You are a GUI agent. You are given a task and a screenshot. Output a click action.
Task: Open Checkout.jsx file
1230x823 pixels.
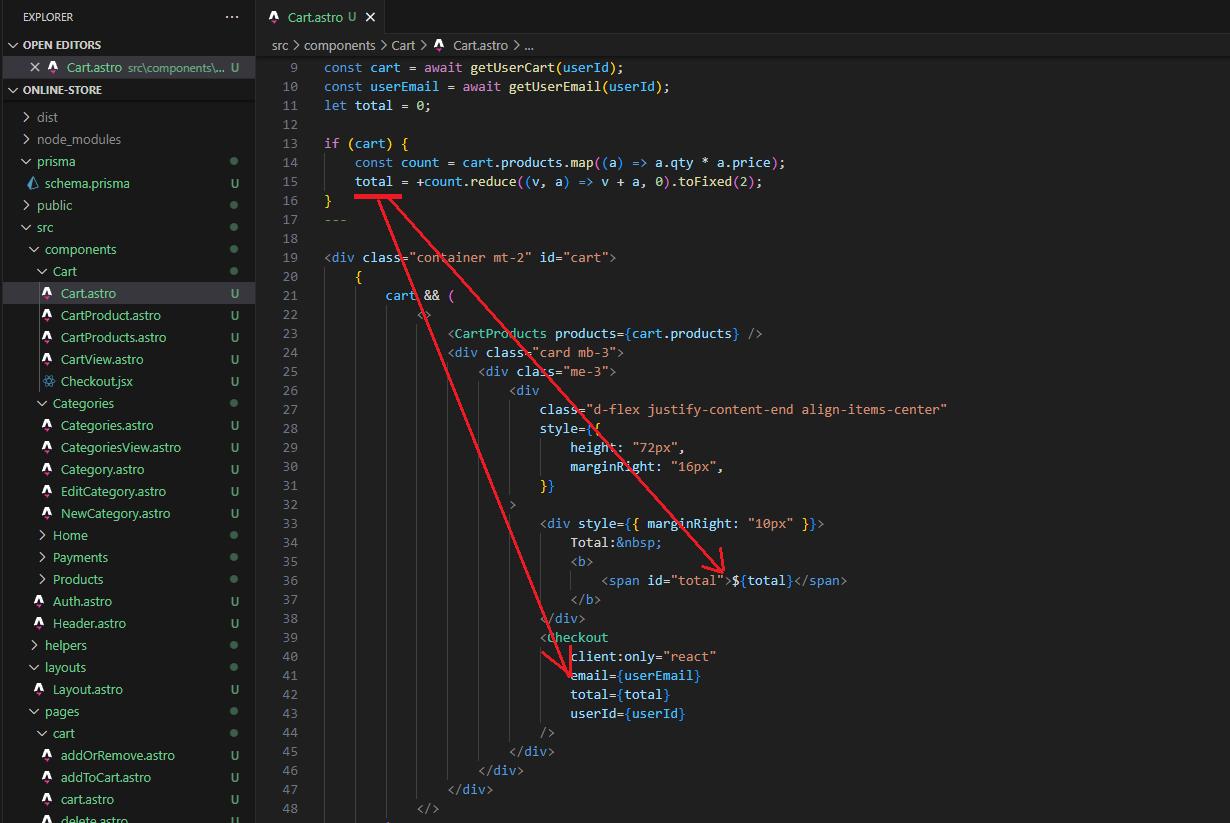point(96,381)
